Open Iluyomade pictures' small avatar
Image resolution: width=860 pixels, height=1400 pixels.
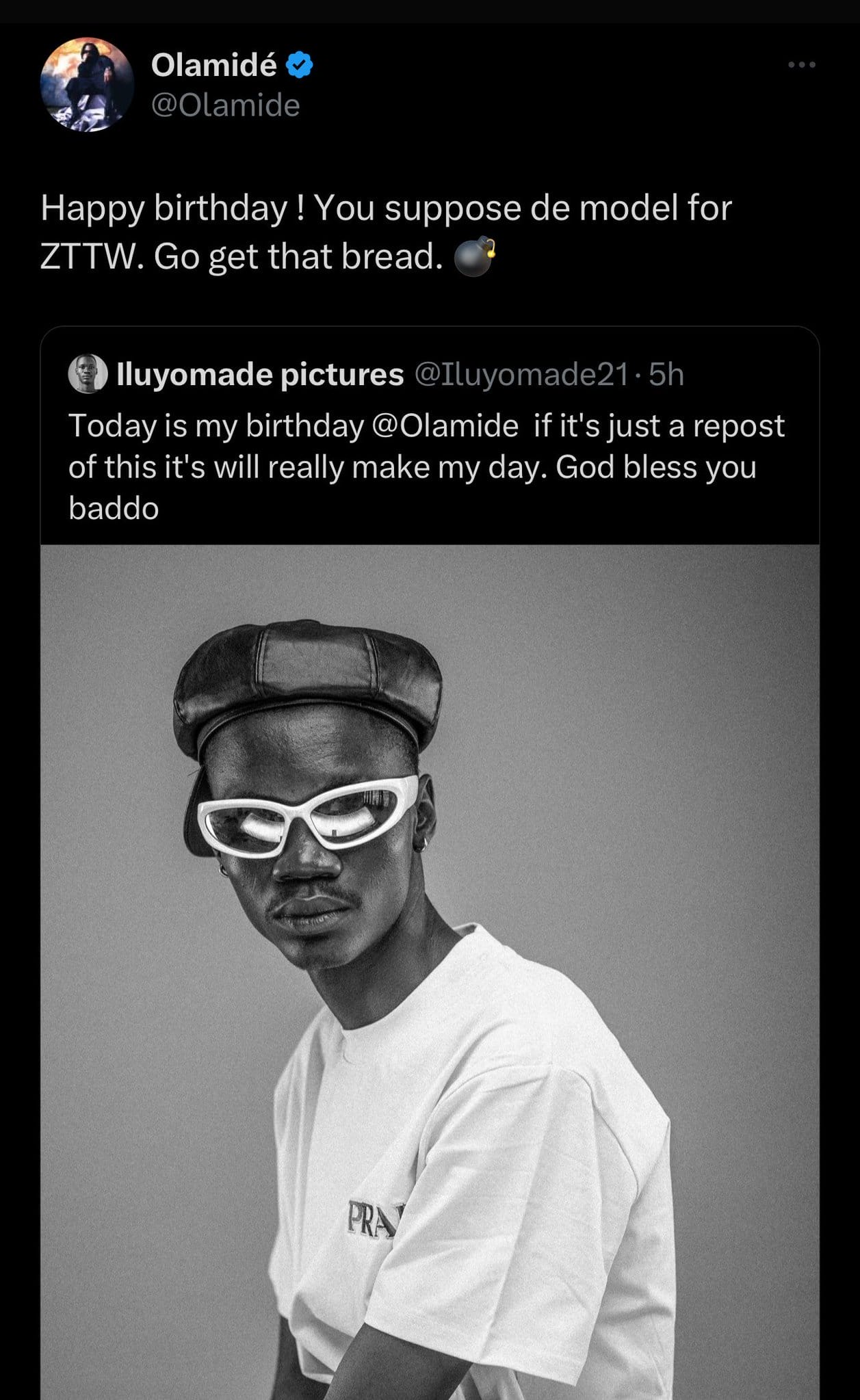click(x=88, y=374)
